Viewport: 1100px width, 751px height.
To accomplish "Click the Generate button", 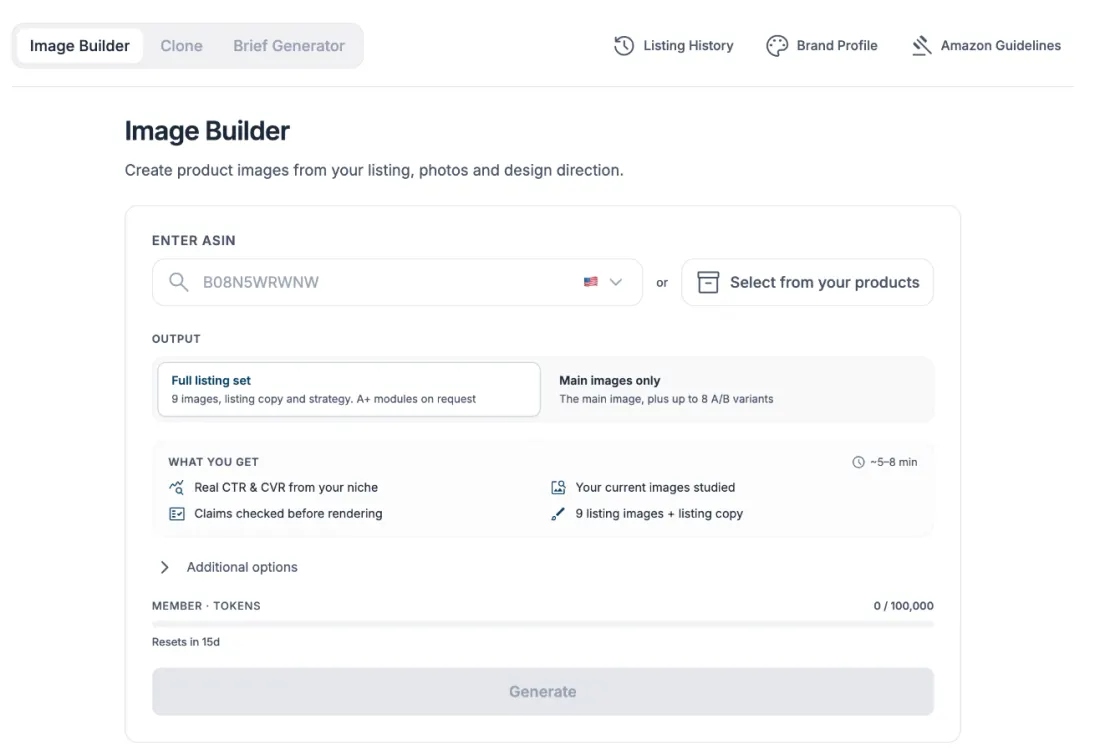I will (543, 691).
